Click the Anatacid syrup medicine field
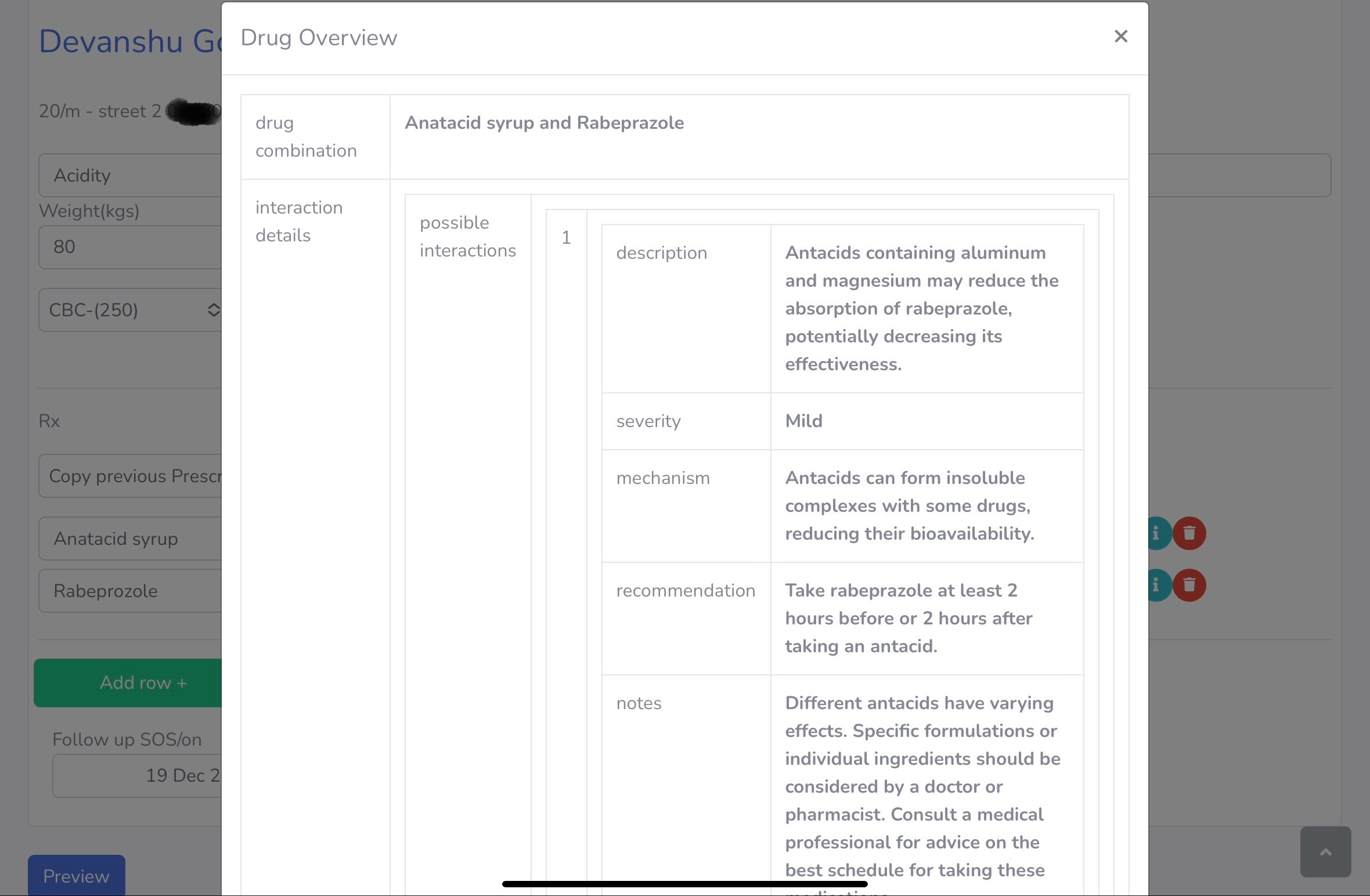Viewport: 1370px width, 896px height. (130, 539)
